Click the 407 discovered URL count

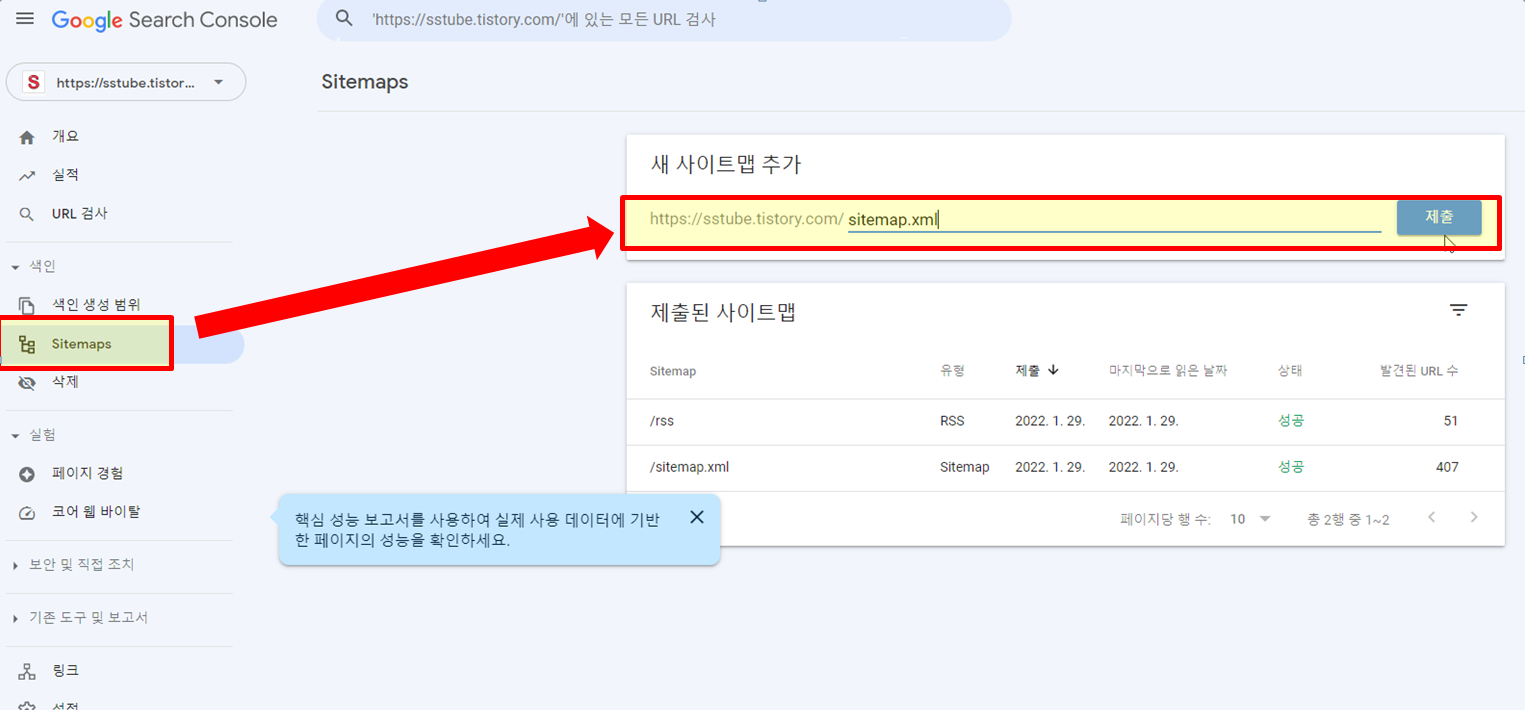point(1447,467)
